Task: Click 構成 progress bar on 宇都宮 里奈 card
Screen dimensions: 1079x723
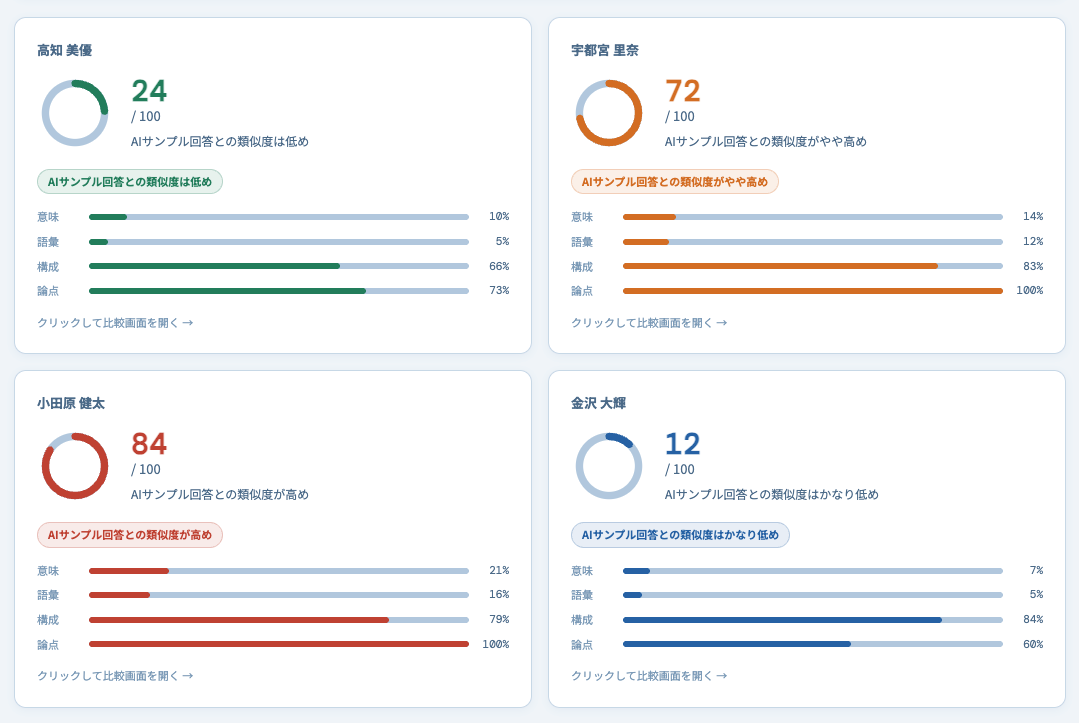Action: click(x=813, y=266)
